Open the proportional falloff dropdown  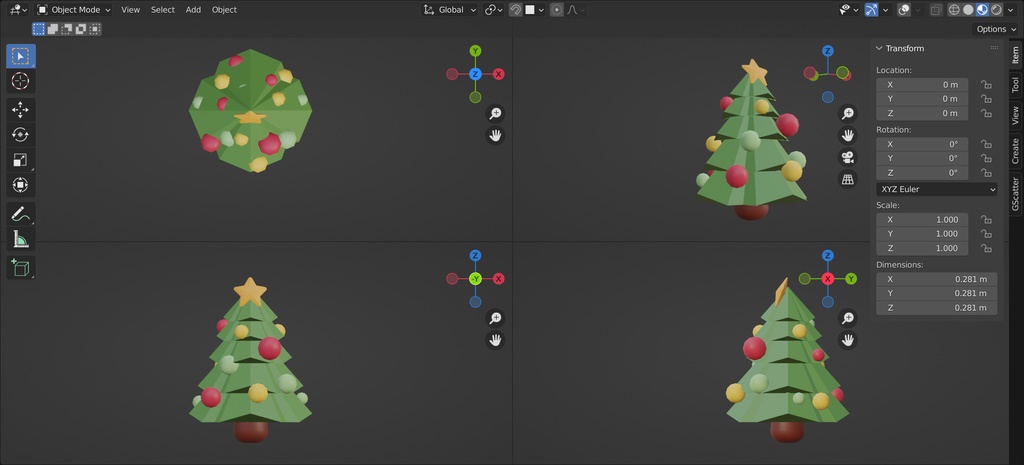click(x=575, y=10)
